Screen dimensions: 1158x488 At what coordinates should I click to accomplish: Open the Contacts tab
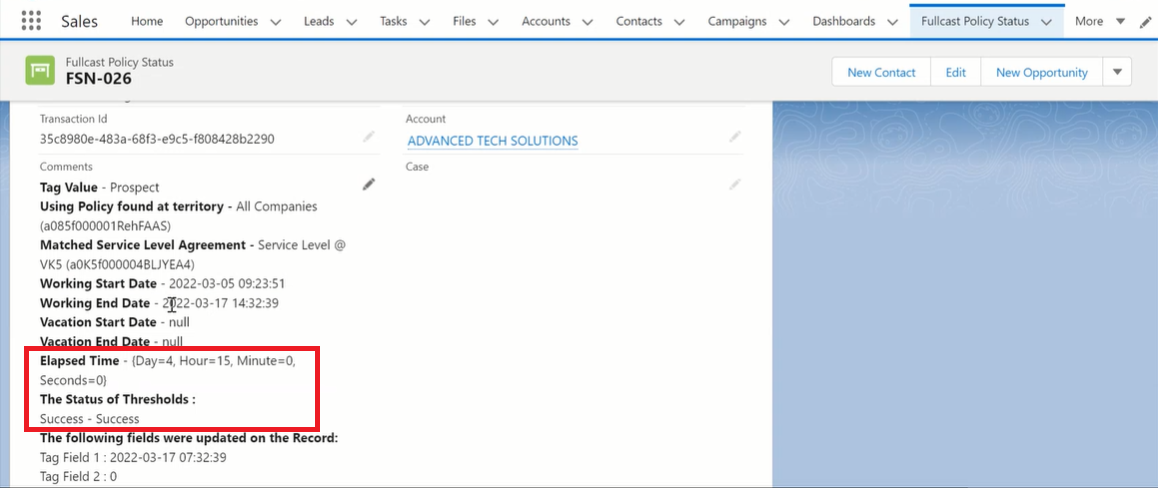pos(639,21)
